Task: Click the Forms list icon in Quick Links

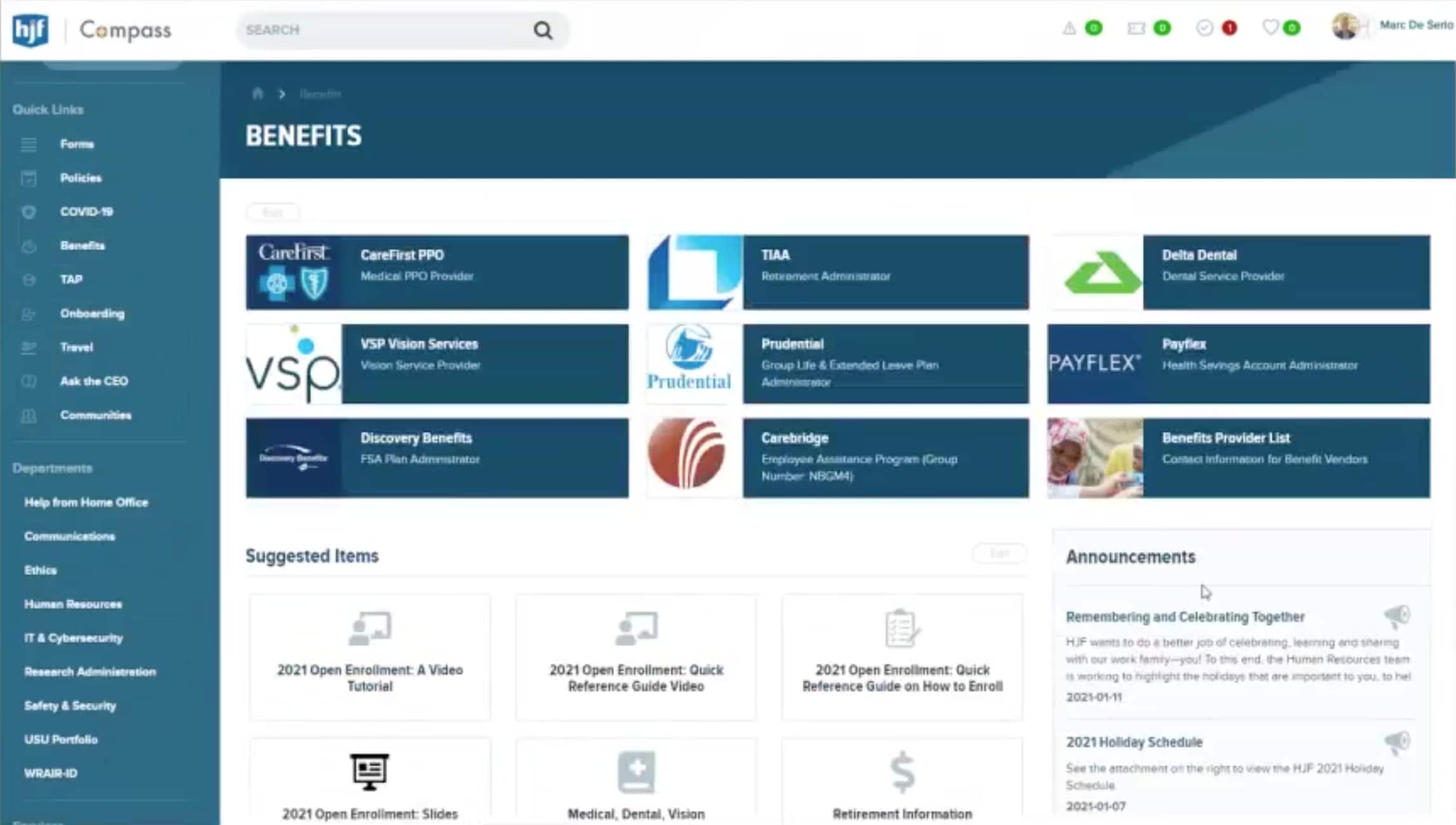Action: 29,144
